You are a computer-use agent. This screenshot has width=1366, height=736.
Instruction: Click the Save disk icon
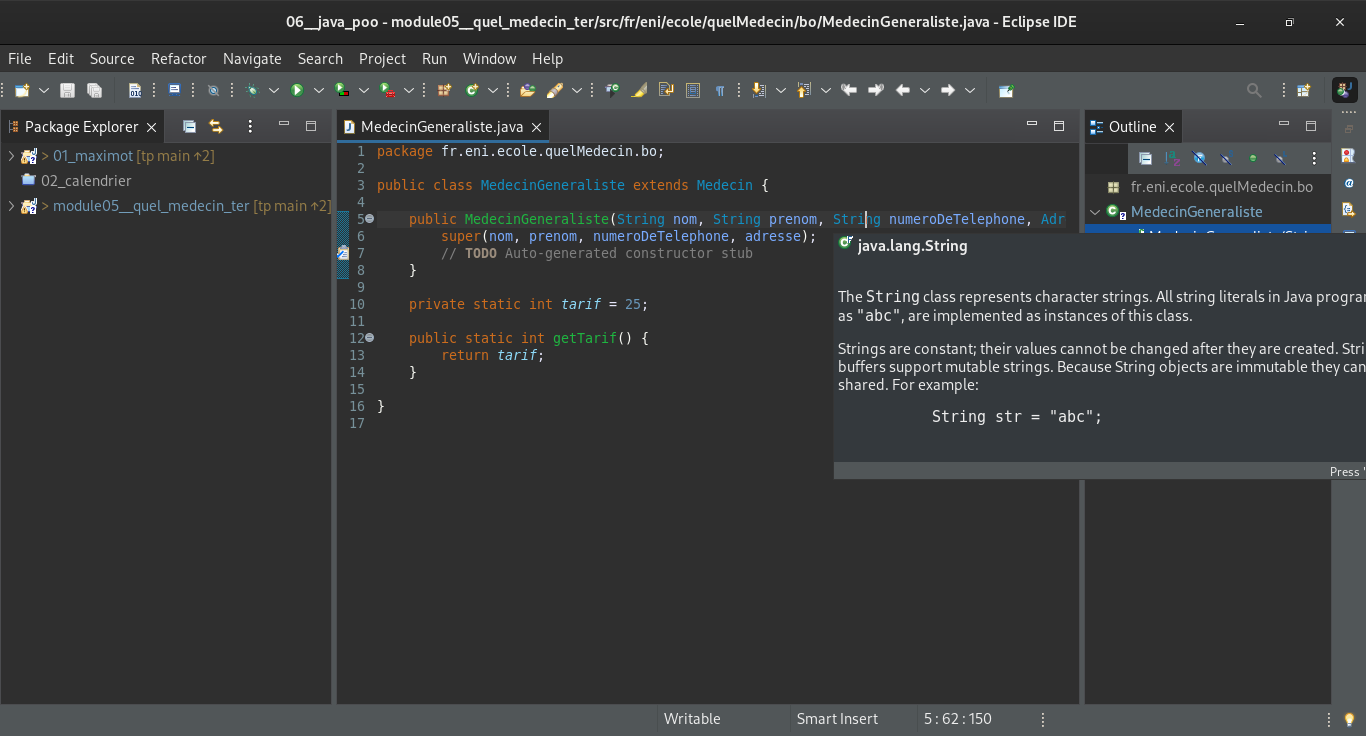coord(67,90)
